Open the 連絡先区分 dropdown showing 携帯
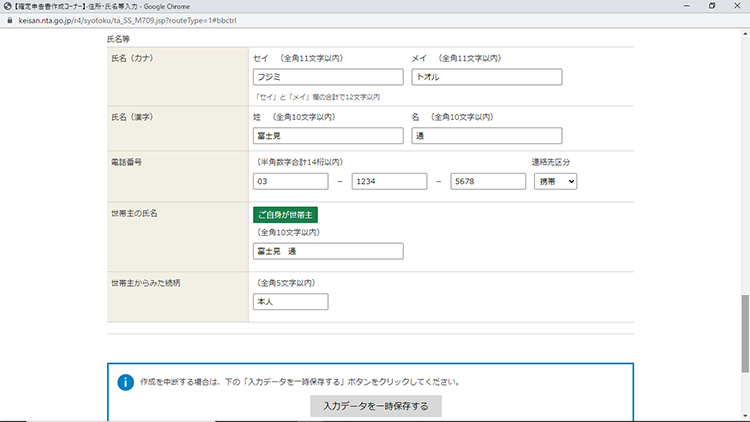The image size is (750, 422). (556, 181)
